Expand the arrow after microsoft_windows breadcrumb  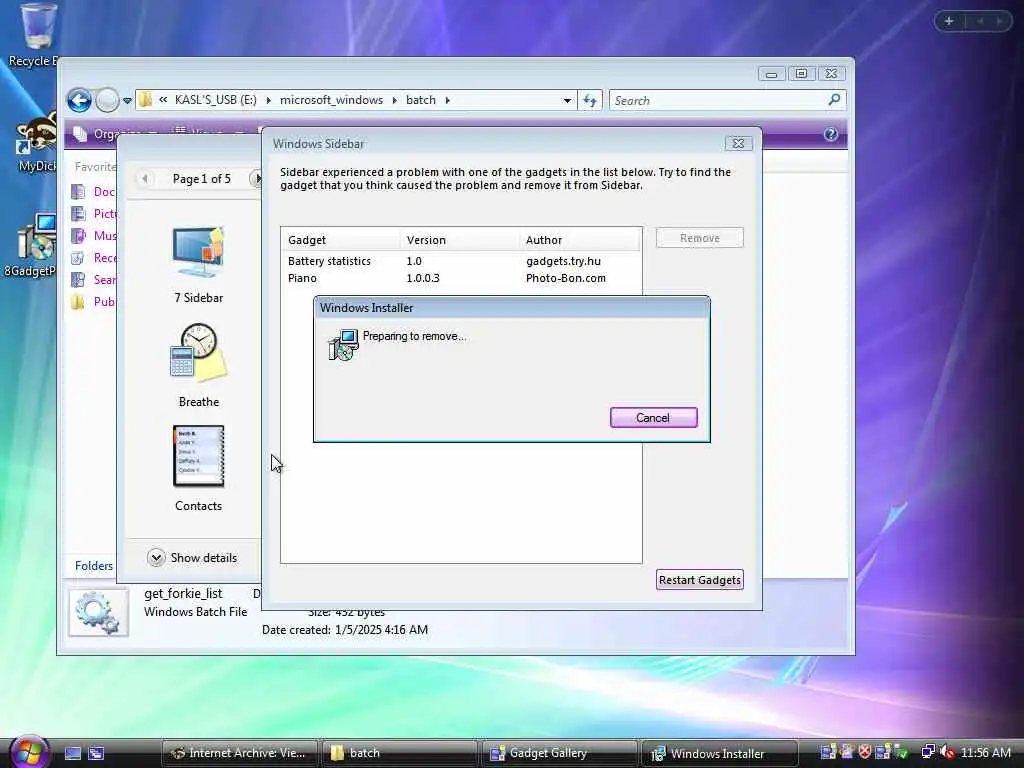pyautogui.click(x=394, y=100)
